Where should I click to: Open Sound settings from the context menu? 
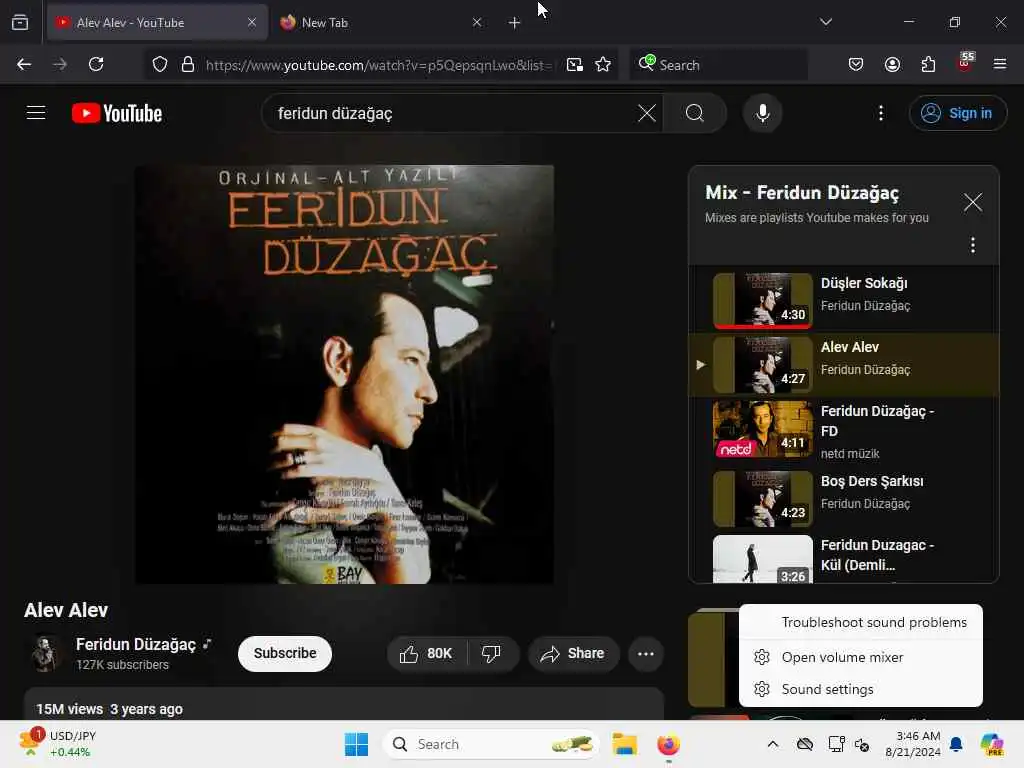coord(861,689)
